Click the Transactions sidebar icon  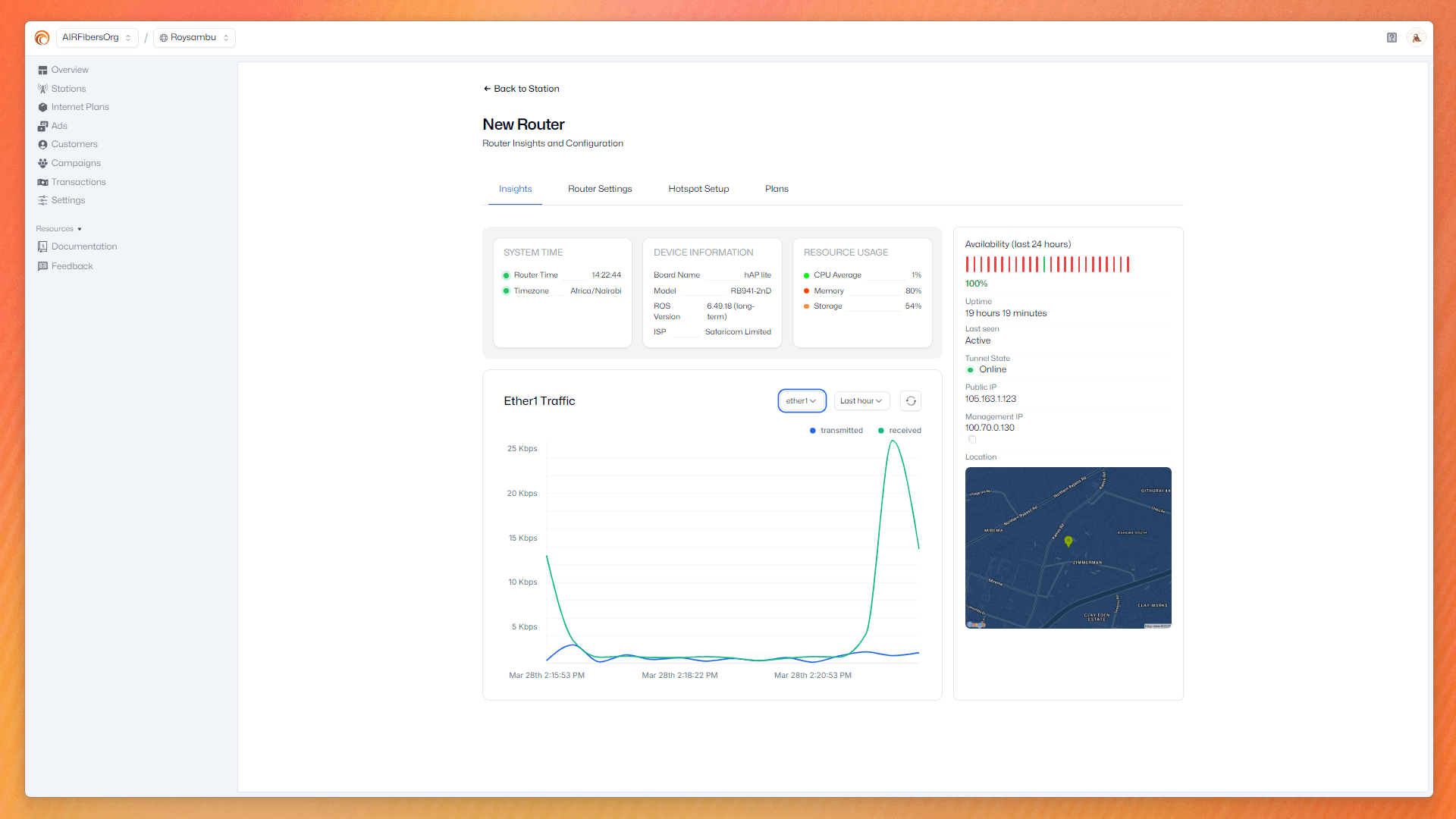(42, 182)
